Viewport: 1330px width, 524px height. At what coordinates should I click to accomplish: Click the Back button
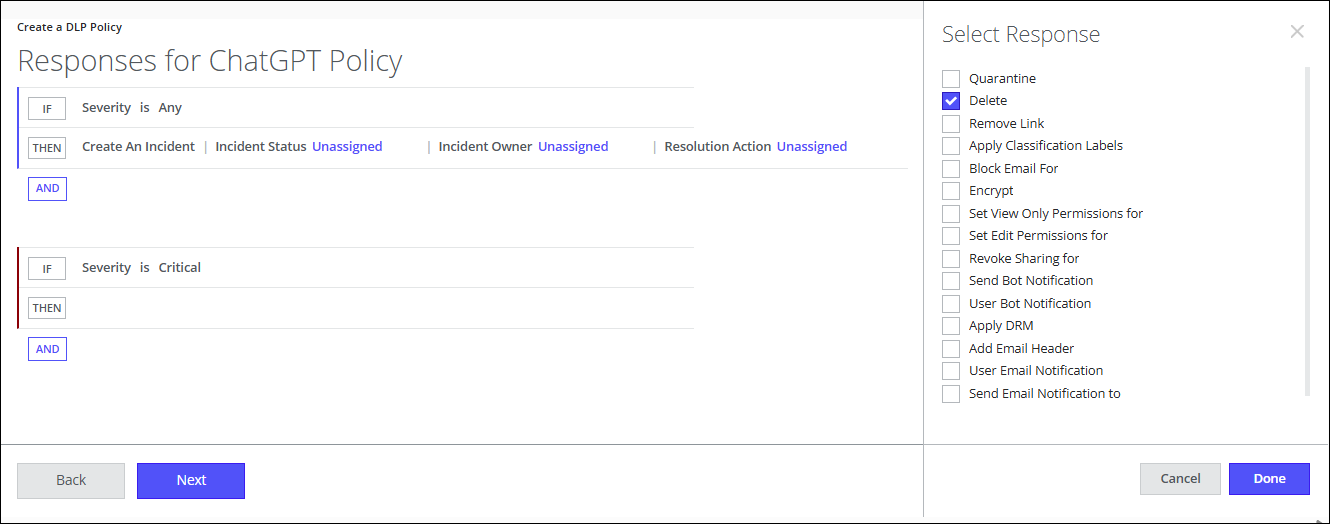pos(71,480)
